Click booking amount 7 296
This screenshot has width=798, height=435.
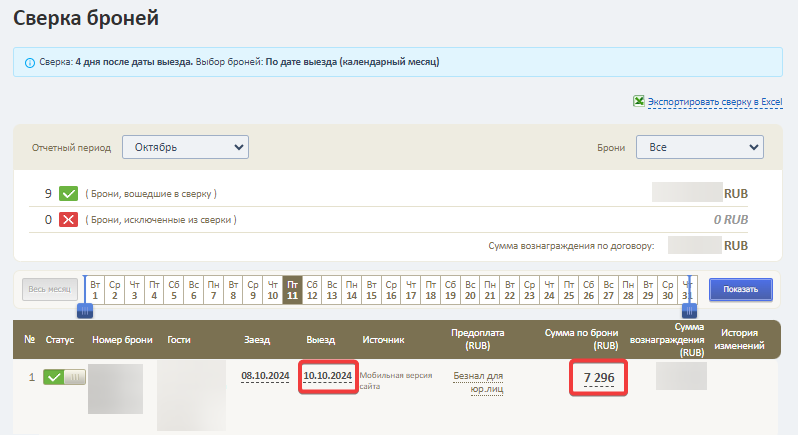[x=599, y=378]
